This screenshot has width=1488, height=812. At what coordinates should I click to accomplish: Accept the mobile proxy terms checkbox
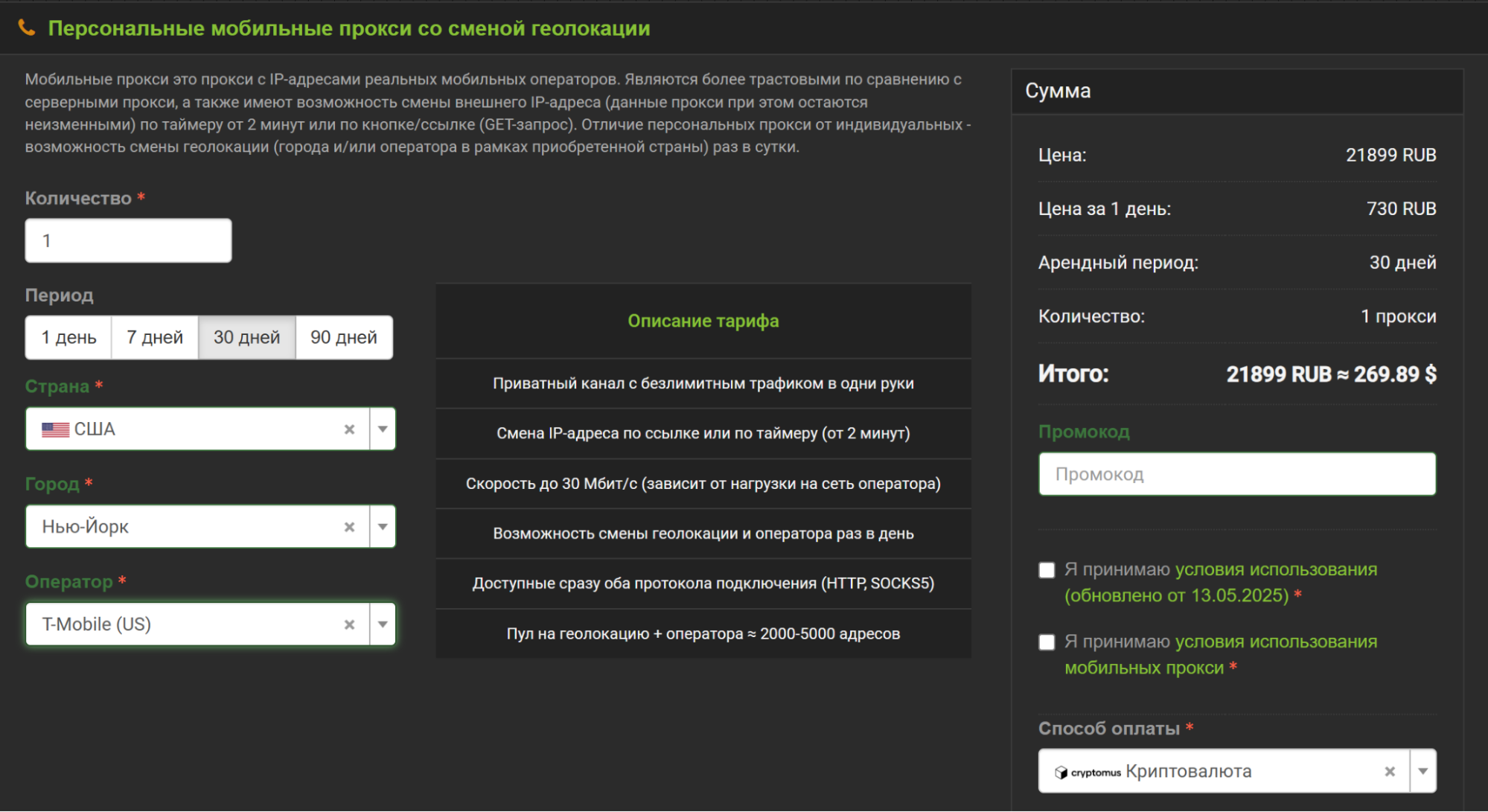point(1047,642)
